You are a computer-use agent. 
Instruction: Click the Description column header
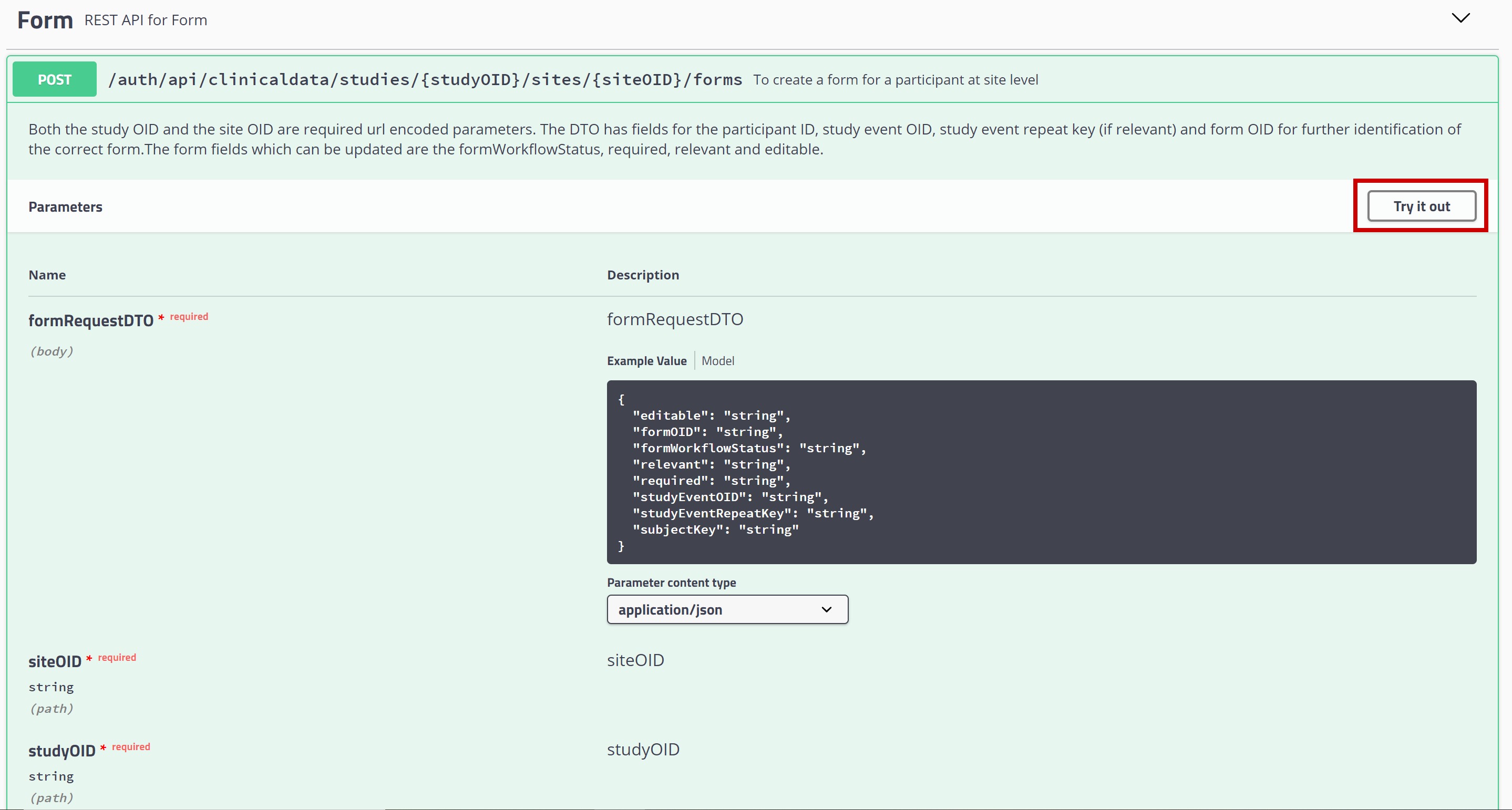pos(642,275)
